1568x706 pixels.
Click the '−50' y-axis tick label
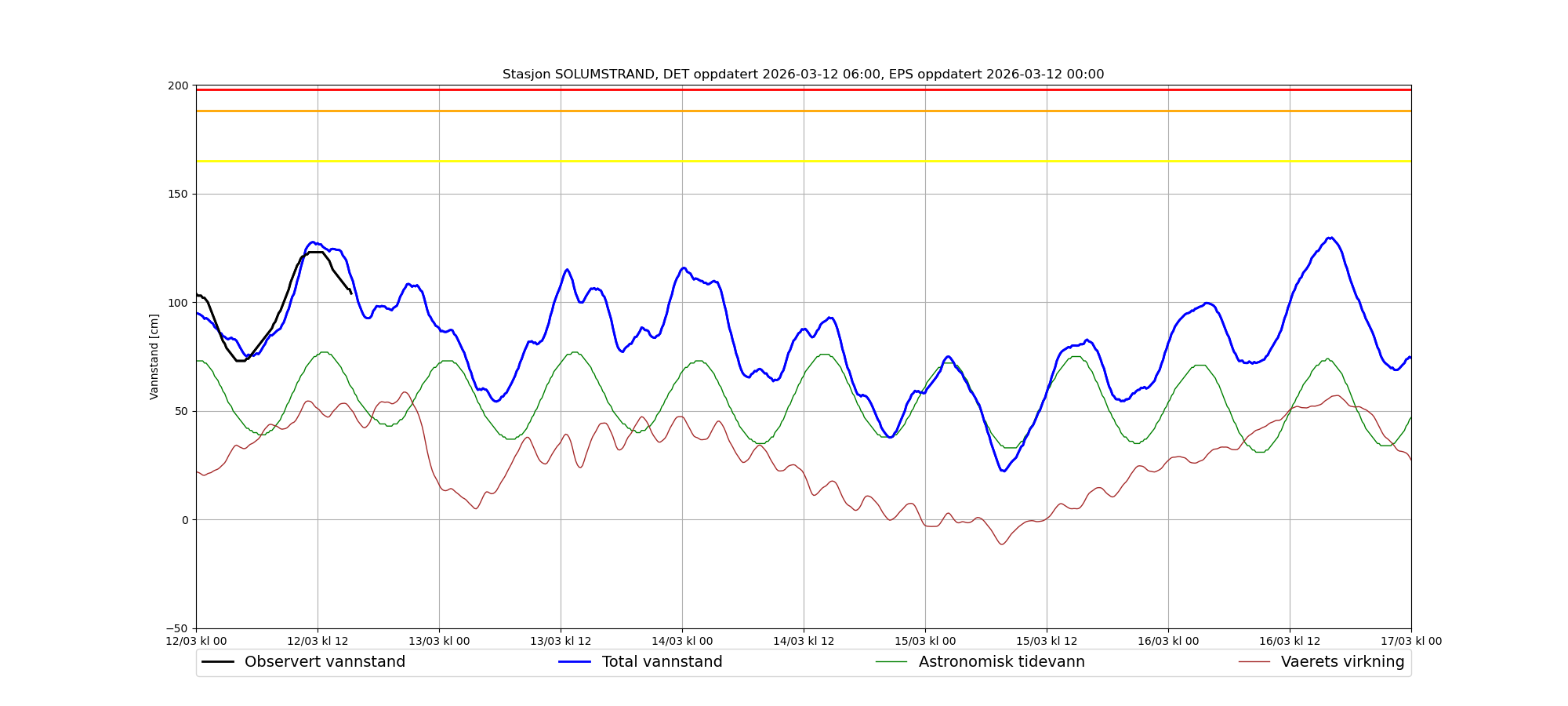tap(176, 628)
